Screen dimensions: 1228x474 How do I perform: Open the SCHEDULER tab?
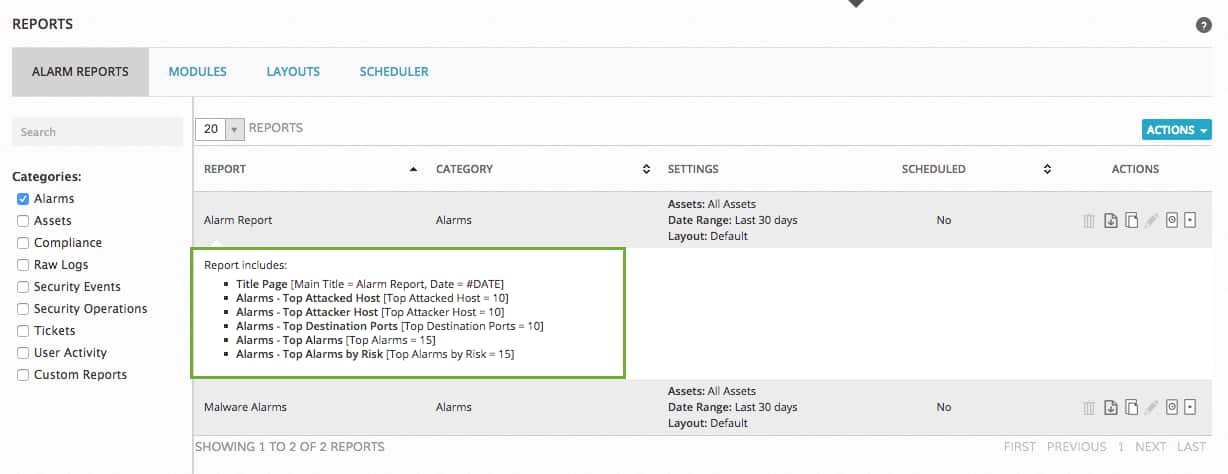(394, 72)
